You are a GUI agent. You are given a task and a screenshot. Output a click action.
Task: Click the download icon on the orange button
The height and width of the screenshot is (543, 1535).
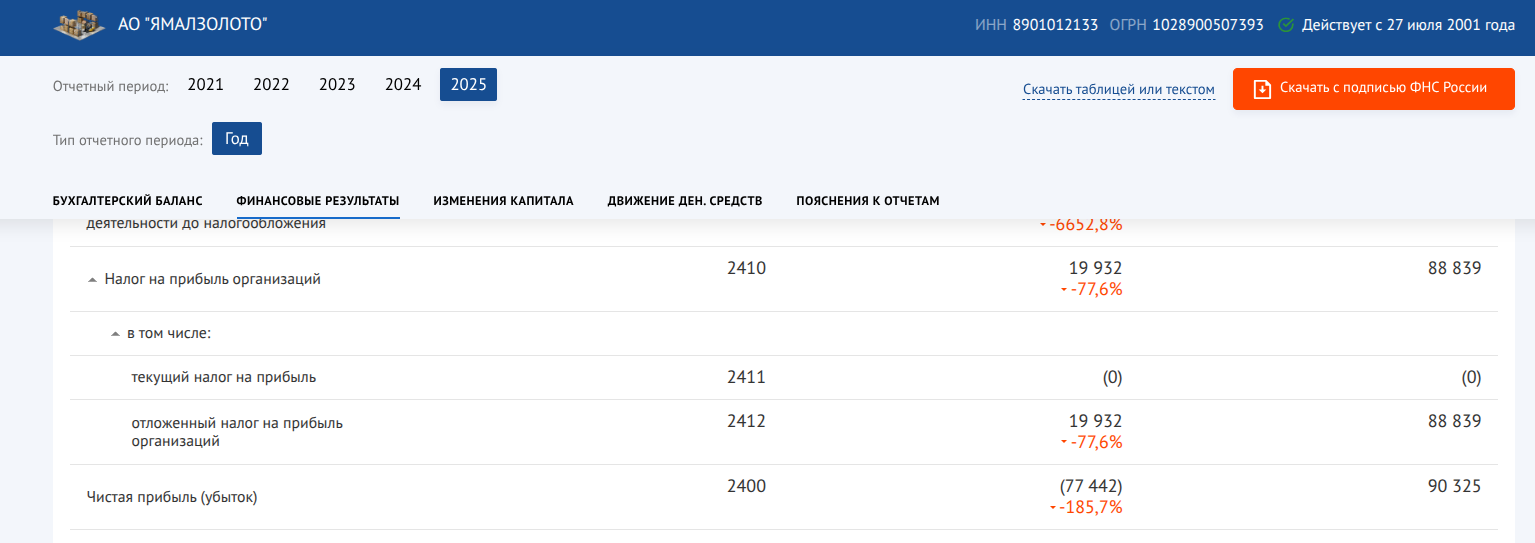pyautogui.click(x=1262, y=88)
